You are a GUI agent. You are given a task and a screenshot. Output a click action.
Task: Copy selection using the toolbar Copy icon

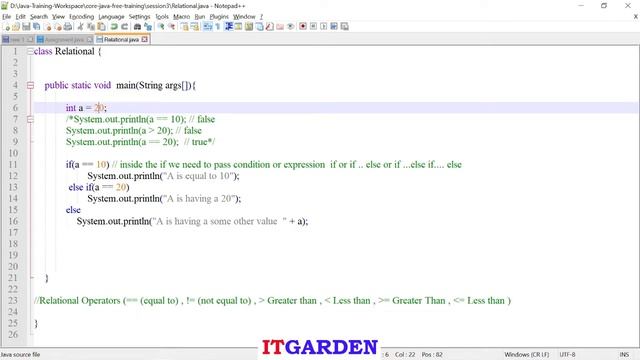pos(91,27)
